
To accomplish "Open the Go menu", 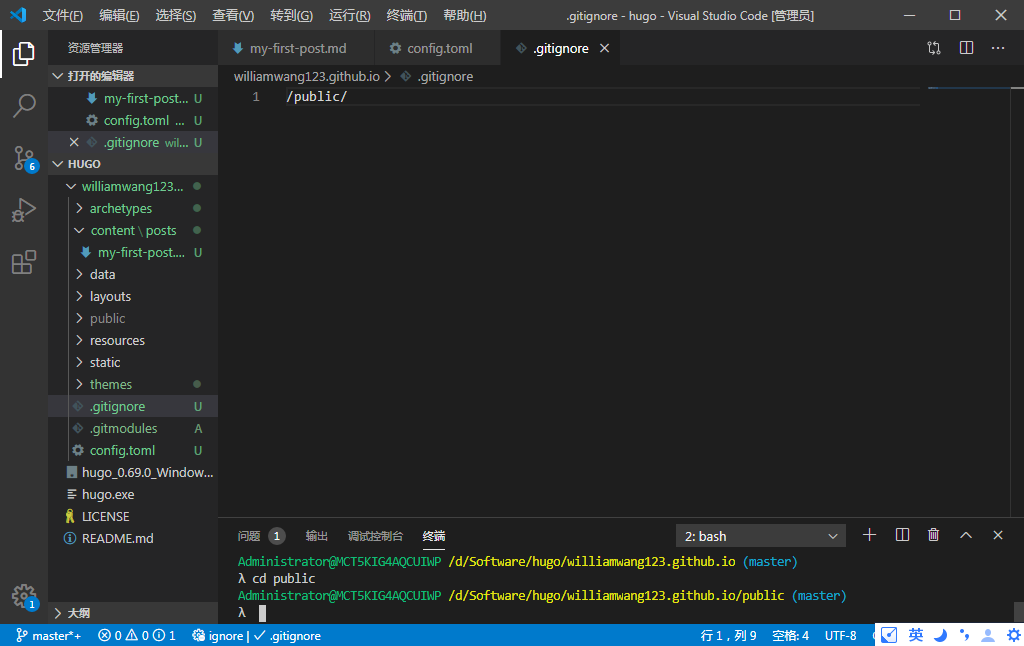I will [x=291, y=15].
